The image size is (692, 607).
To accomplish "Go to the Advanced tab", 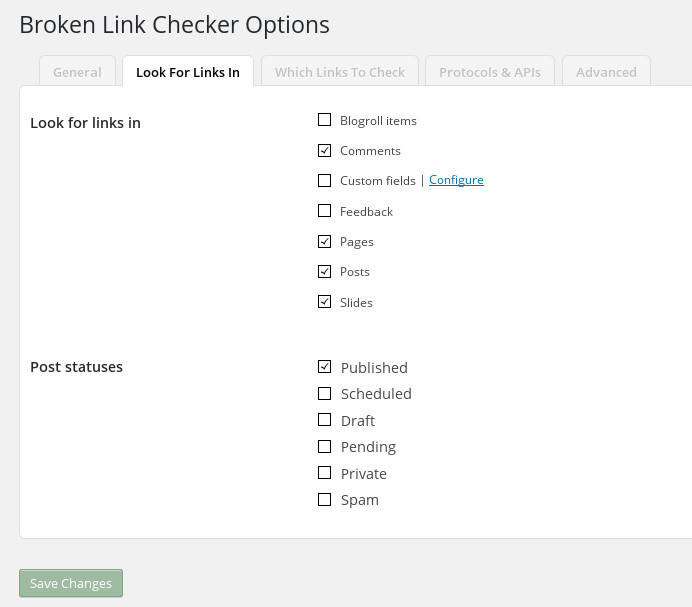I will [606, 72].
